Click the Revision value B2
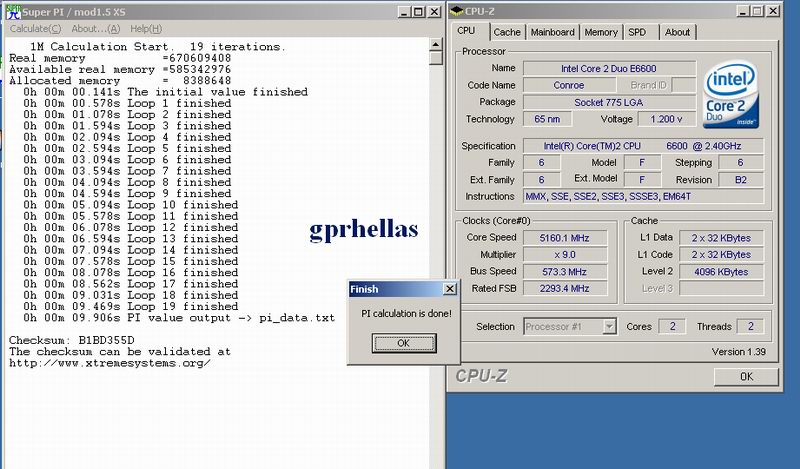800x469 pixels. point(741,180)
